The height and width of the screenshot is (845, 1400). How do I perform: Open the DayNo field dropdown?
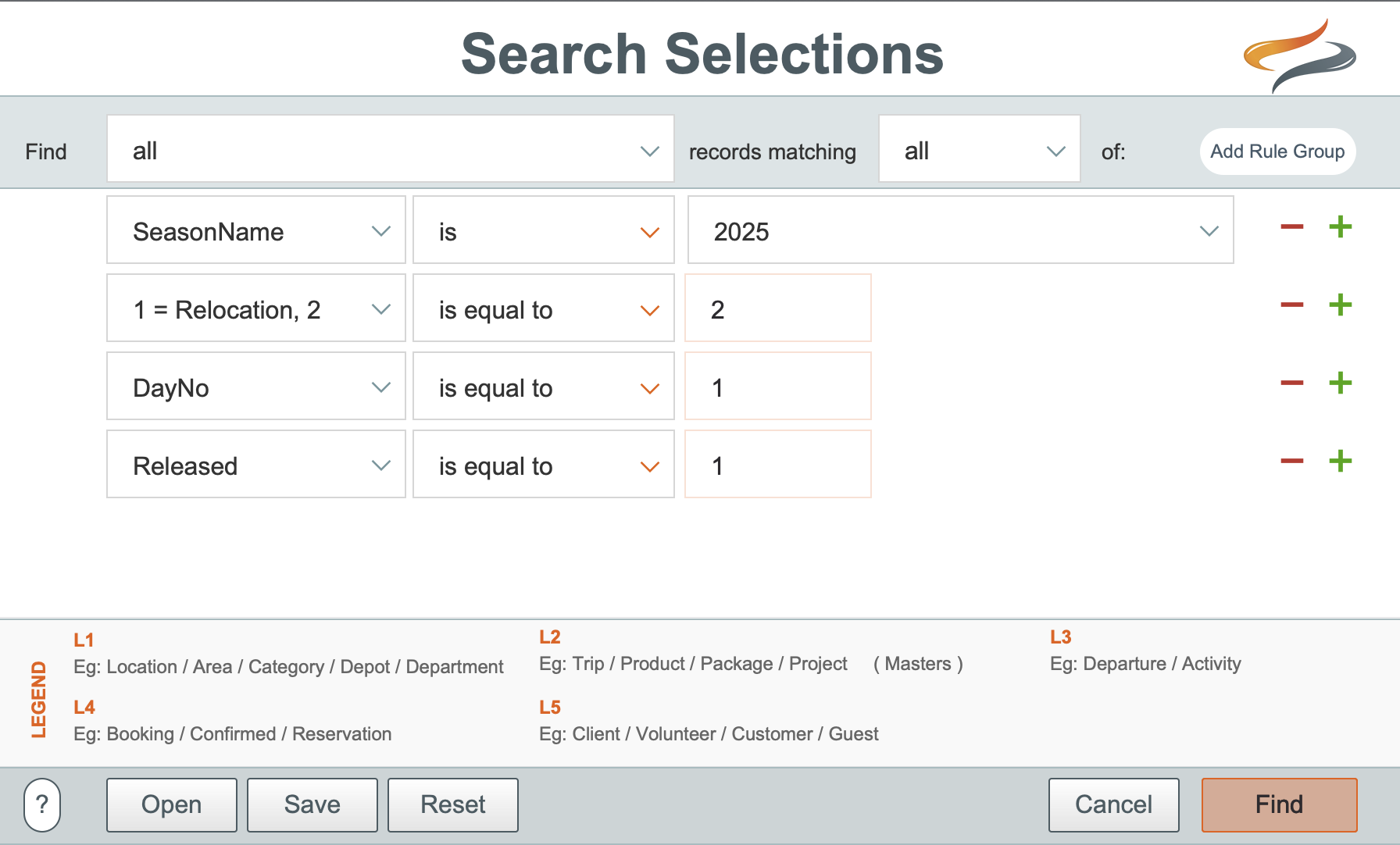click(x=256, y=387)
